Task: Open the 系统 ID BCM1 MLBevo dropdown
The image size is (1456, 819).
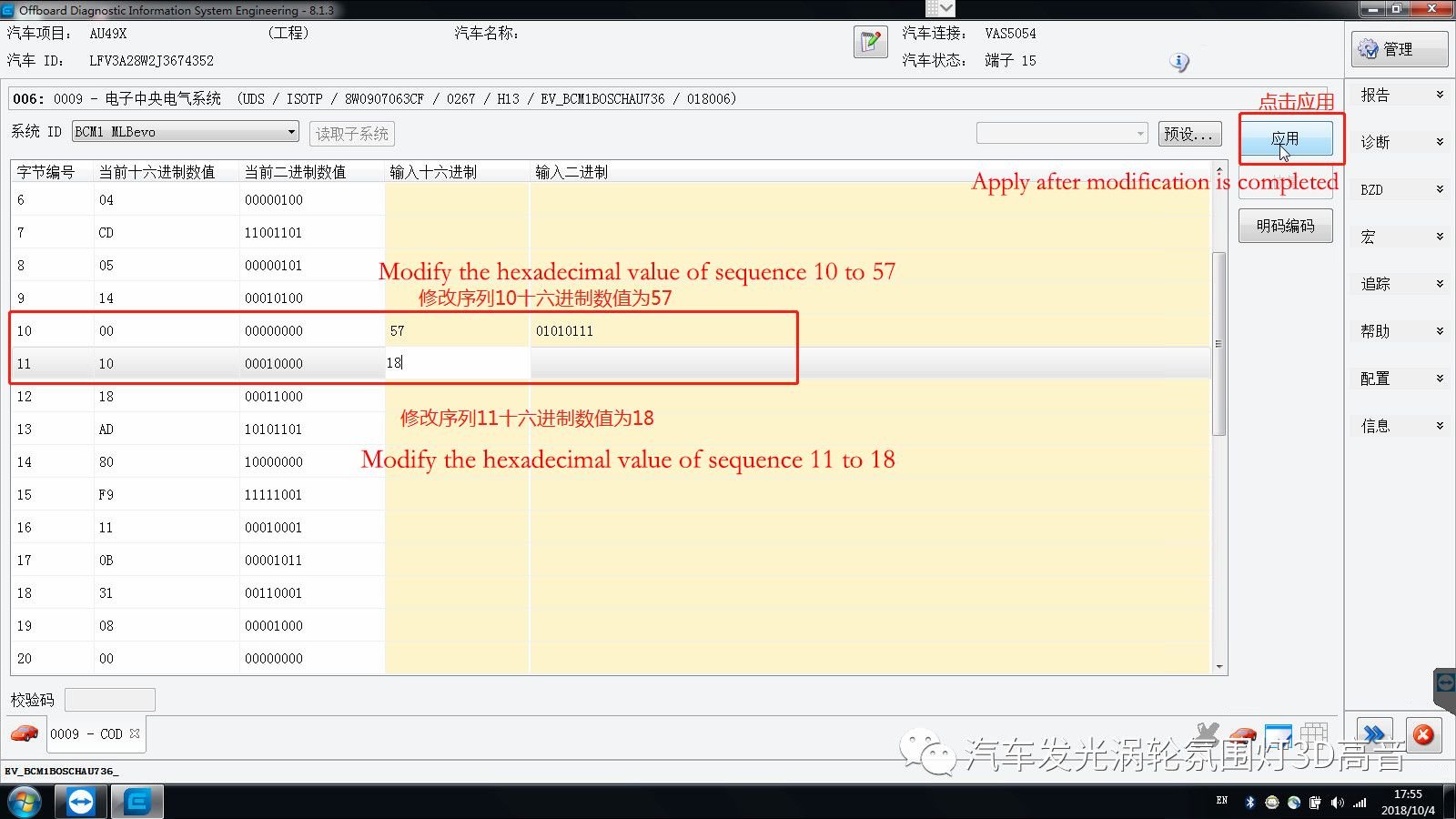Action: 291,132
